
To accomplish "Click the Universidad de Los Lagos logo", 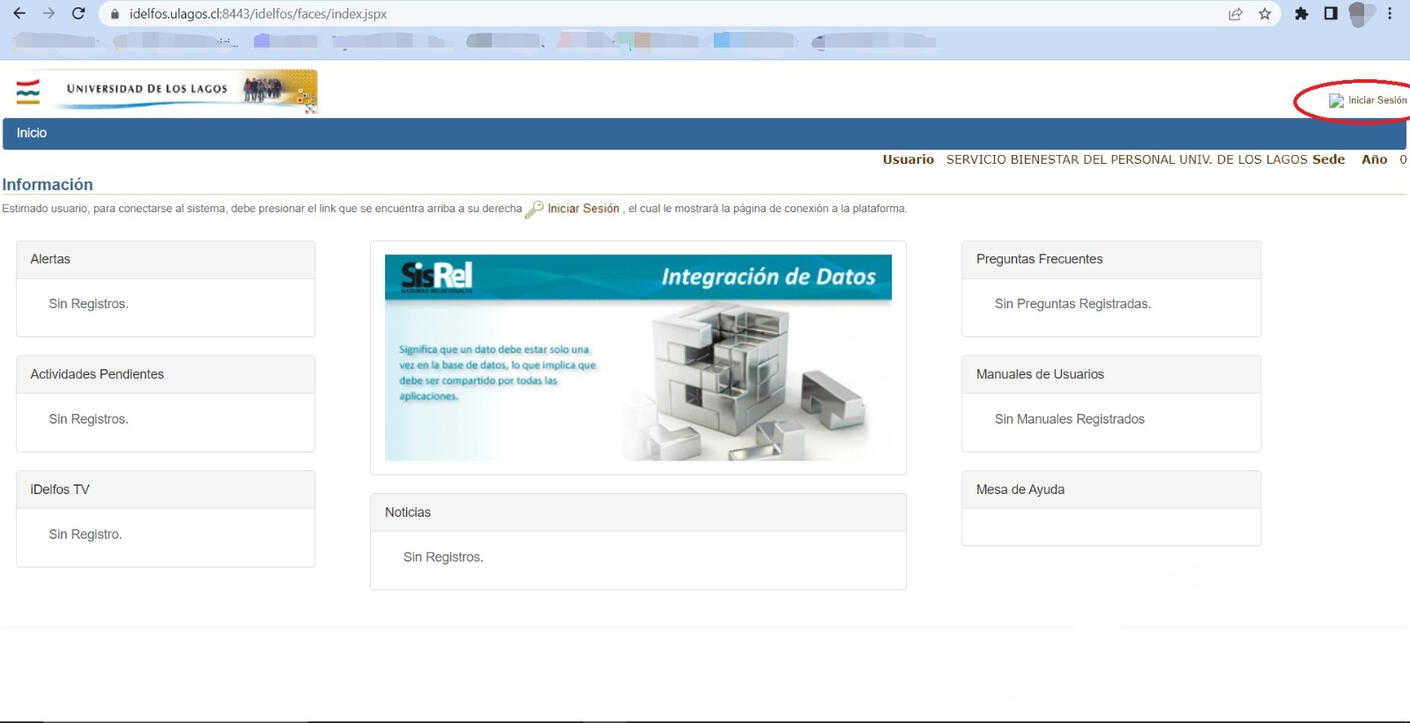I will (x=167, y=90).
